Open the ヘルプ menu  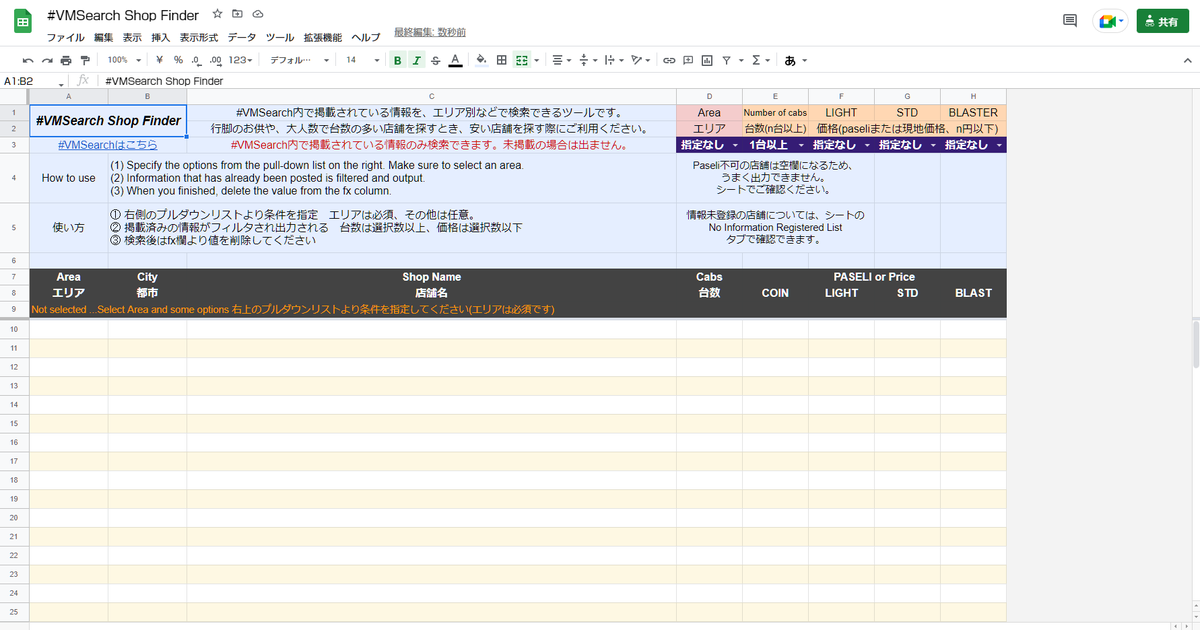tap(366, 37)
